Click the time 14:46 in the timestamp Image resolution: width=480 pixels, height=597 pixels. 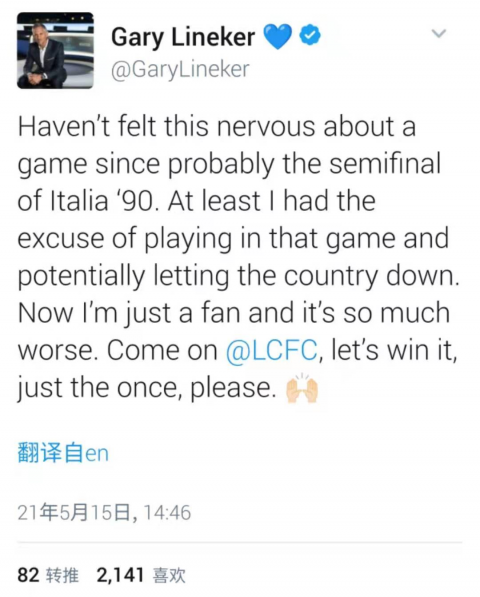[167, 512]
